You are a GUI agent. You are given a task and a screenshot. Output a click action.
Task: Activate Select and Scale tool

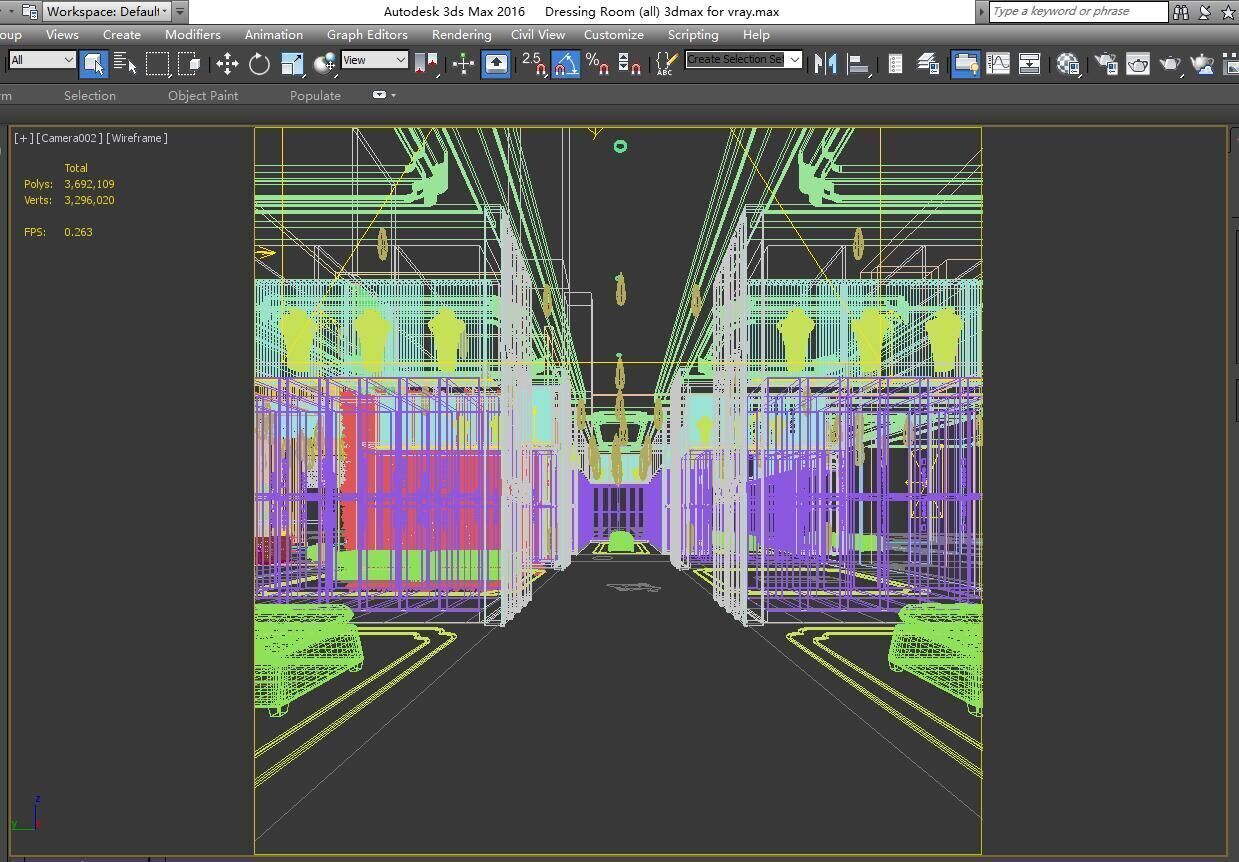click(x=292, y=64)
